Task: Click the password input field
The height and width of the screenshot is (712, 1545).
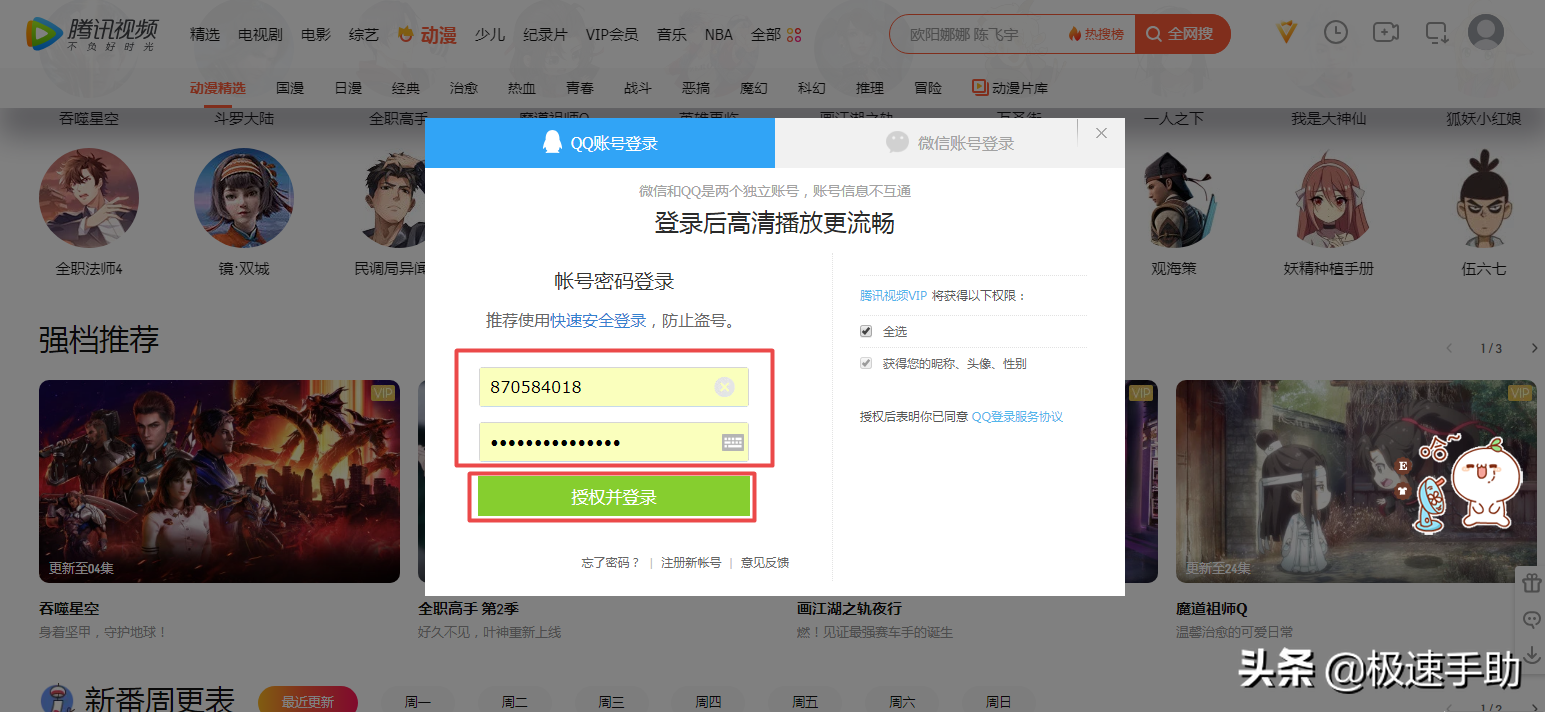Action: [x=613, y=442]
